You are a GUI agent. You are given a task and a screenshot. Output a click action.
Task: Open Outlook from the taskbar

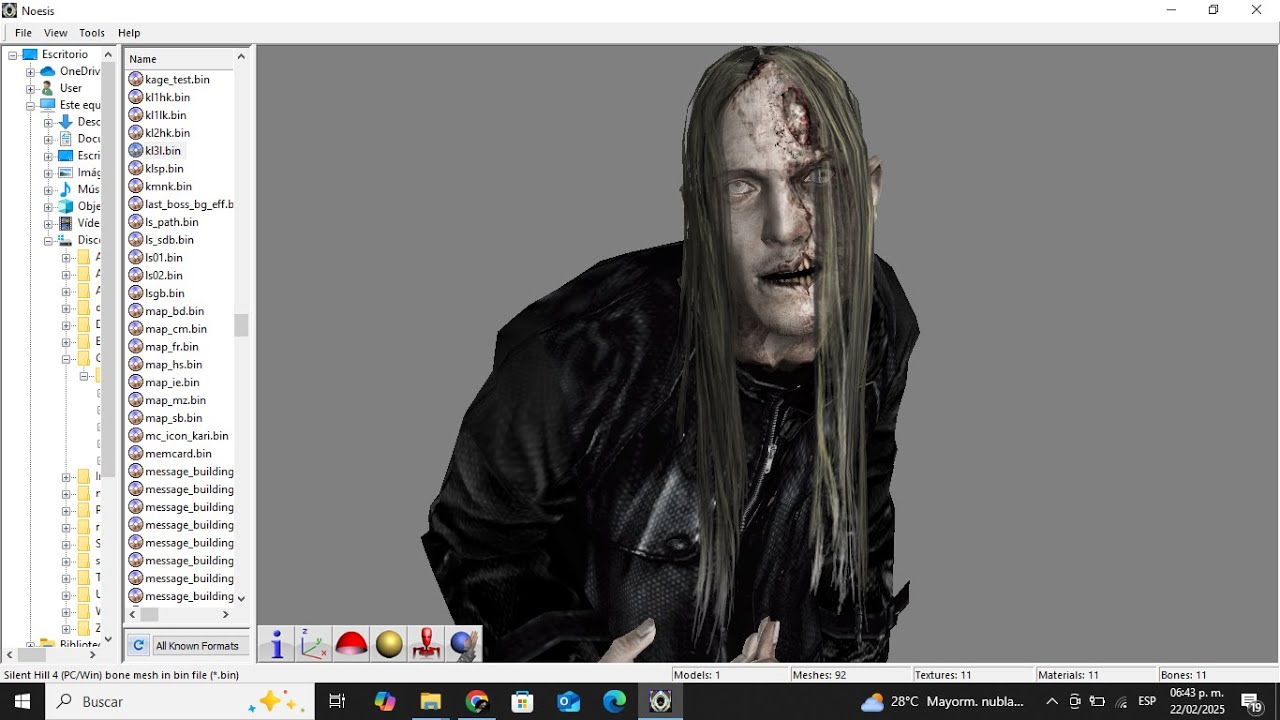568,702
